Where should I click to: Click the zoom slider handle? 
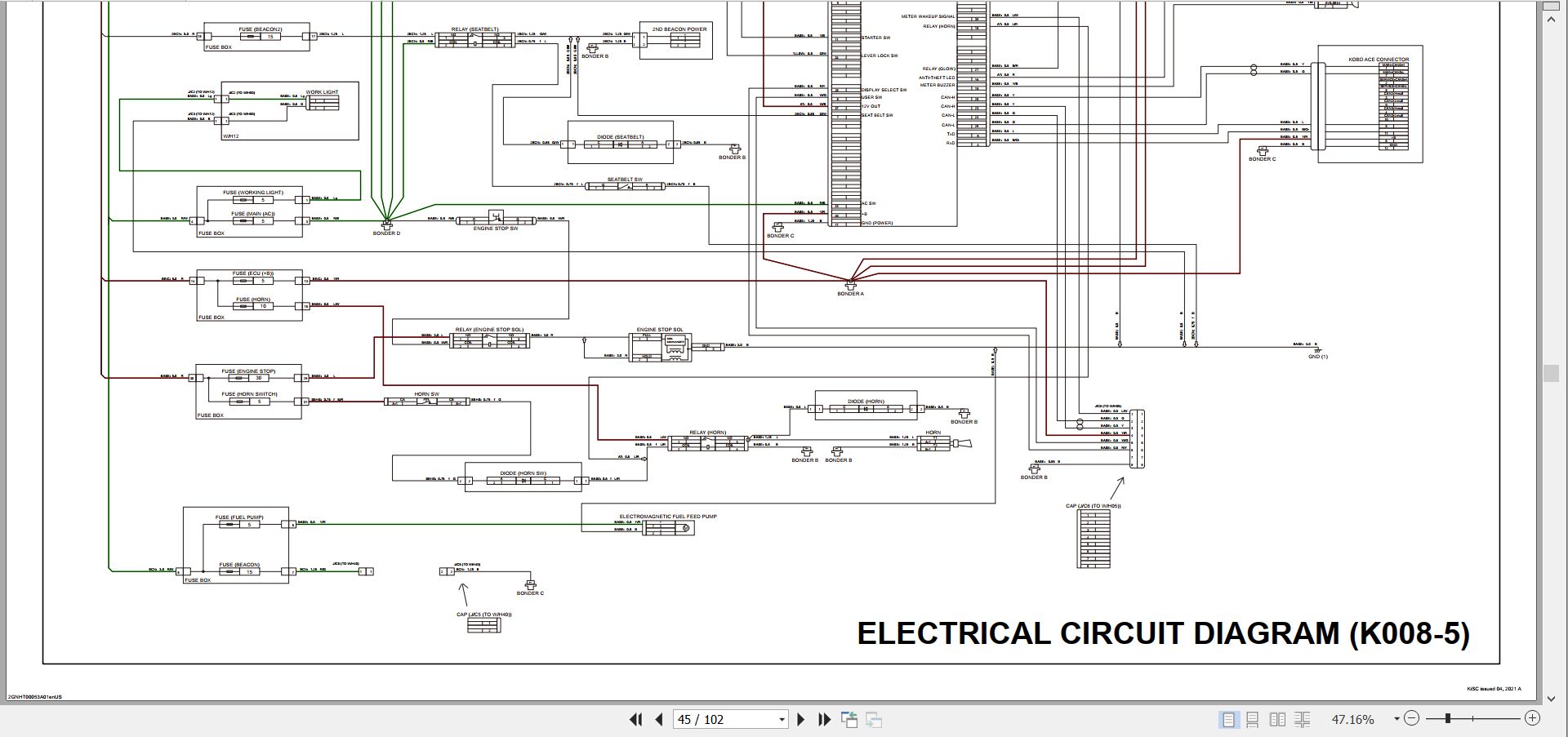pyautogui.click(x=1448, y=718)
